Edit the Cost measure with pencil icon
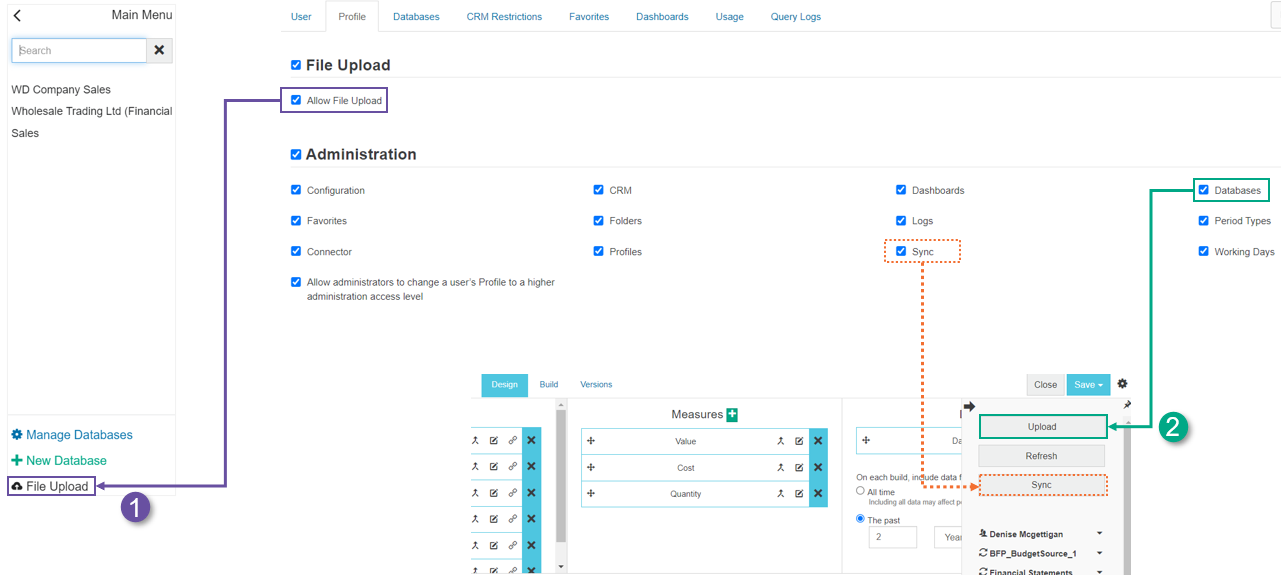 (x=799, y=468)
